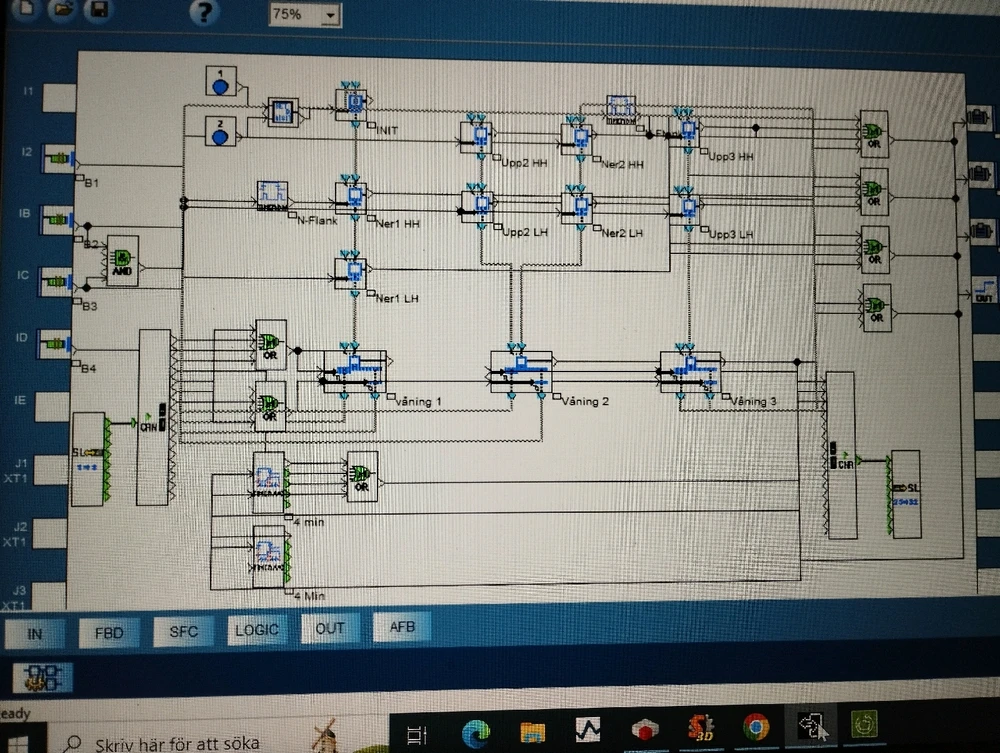Switch to the FBD tab
1000x753 pixels.
[108, 632]
